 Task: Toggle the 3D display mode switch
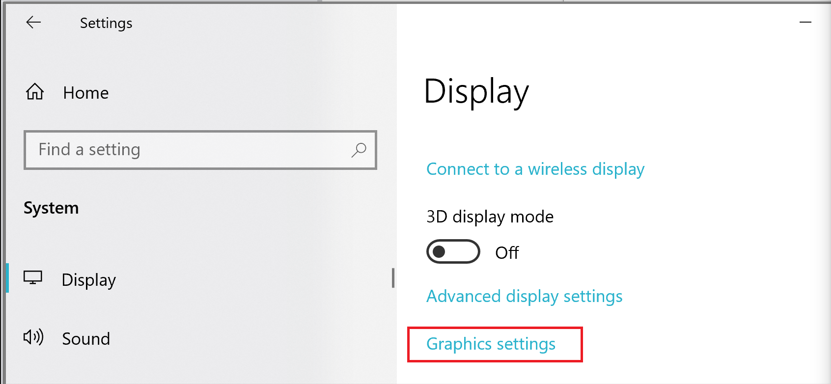[453, 252]
